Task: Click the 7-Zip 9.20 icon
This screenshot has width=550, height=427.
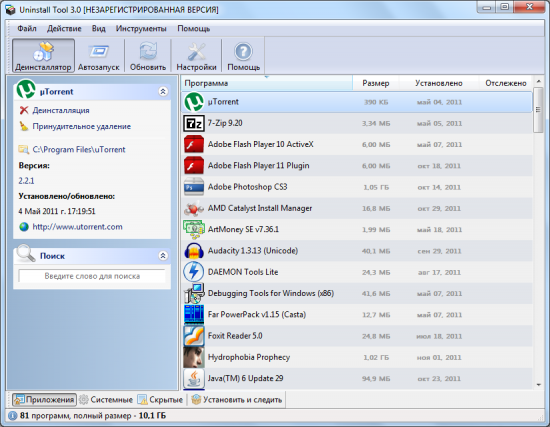Action: coord(194,123)
